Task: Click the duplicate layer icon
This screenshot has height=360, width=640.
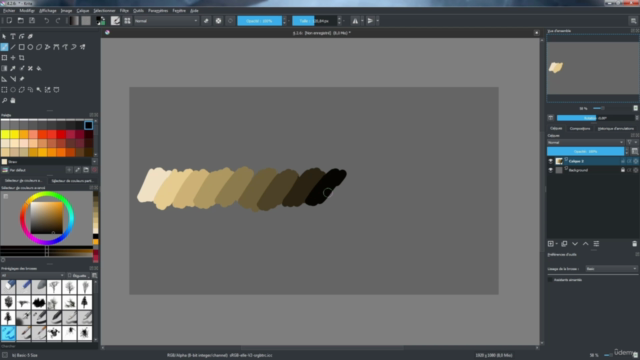Action: [564, 244]
